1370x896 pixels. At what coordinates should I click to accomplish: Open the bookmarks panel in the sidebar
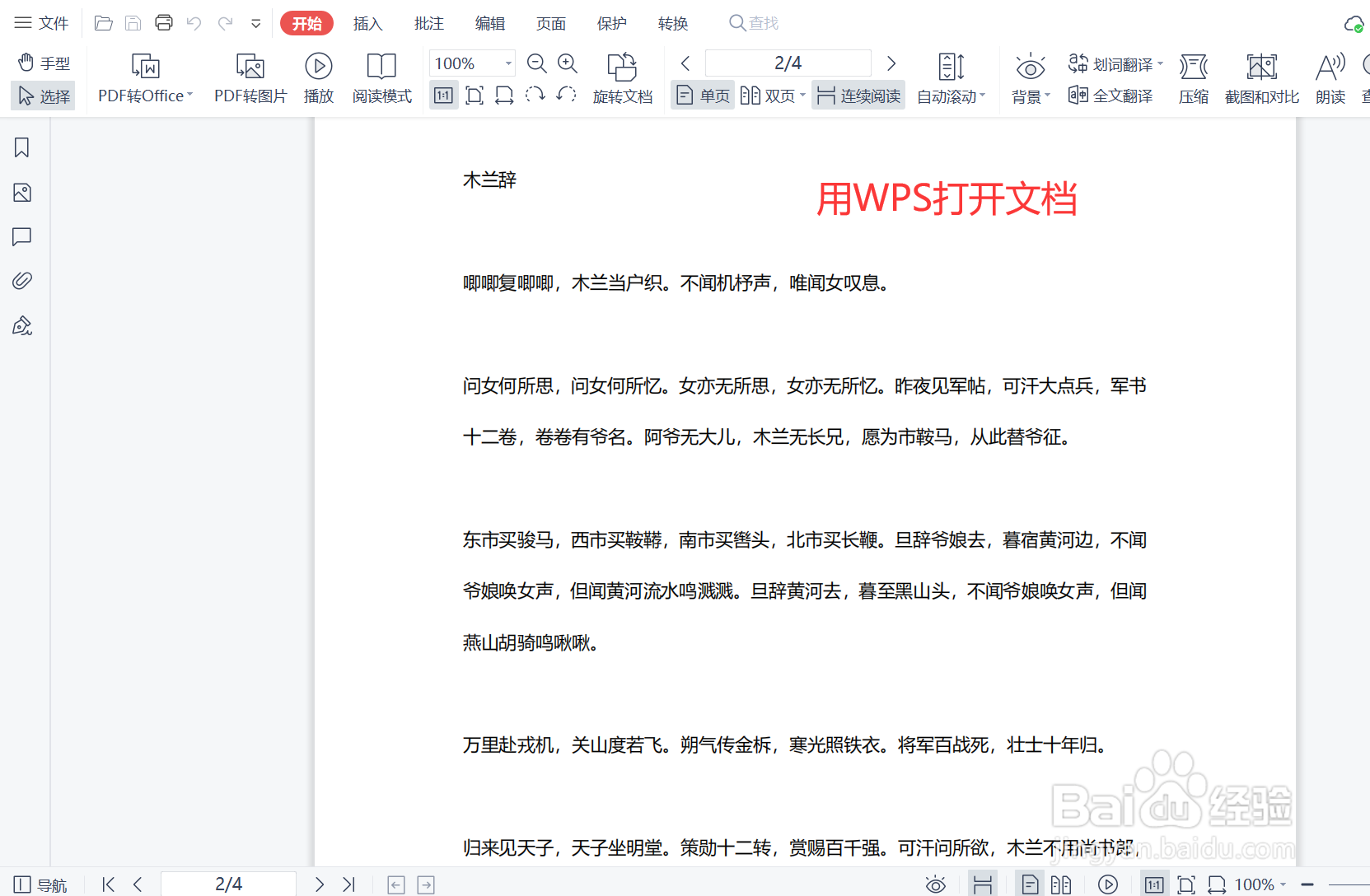(x=21, y=147)
